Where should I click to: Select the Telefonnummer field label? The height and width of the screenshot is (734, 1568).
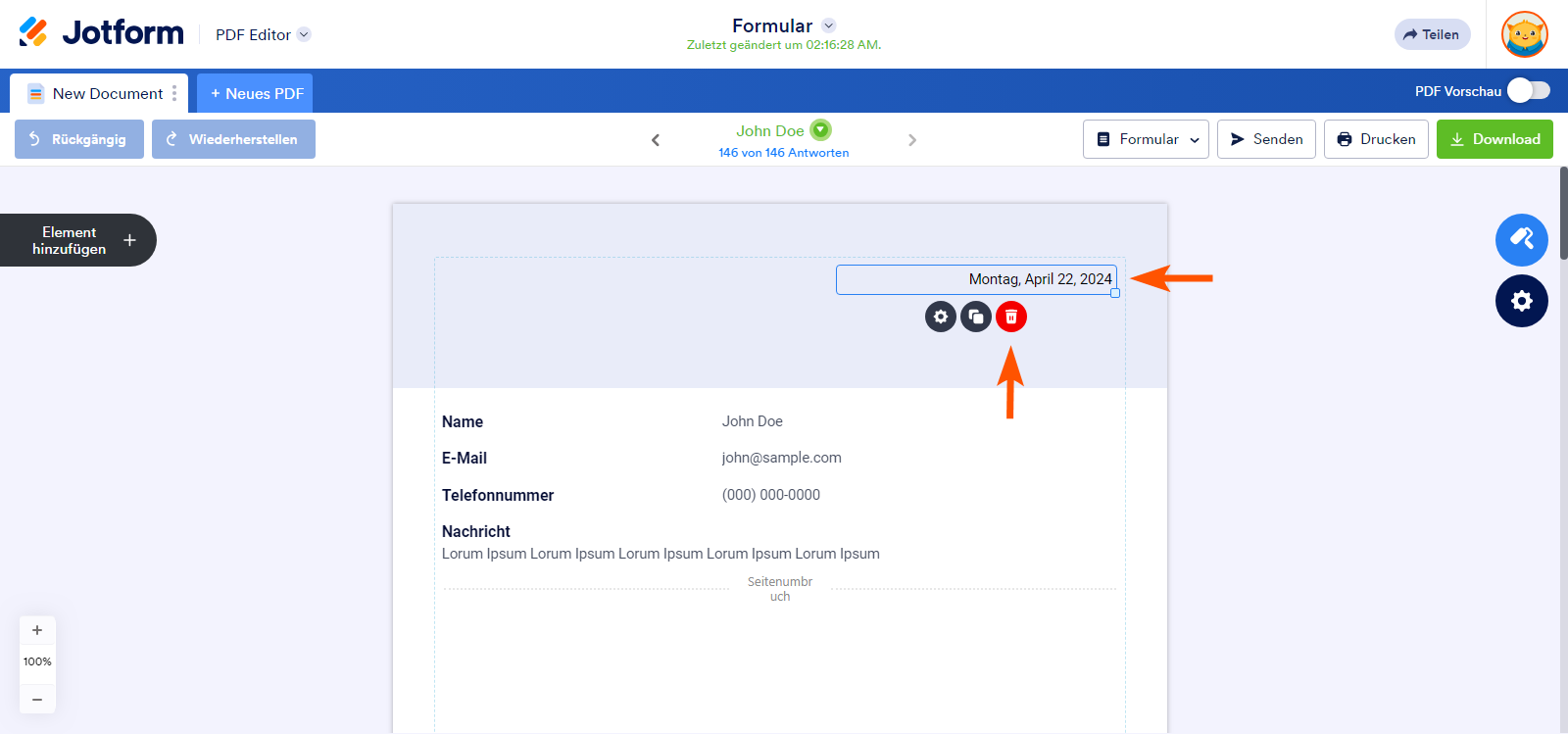498,495
